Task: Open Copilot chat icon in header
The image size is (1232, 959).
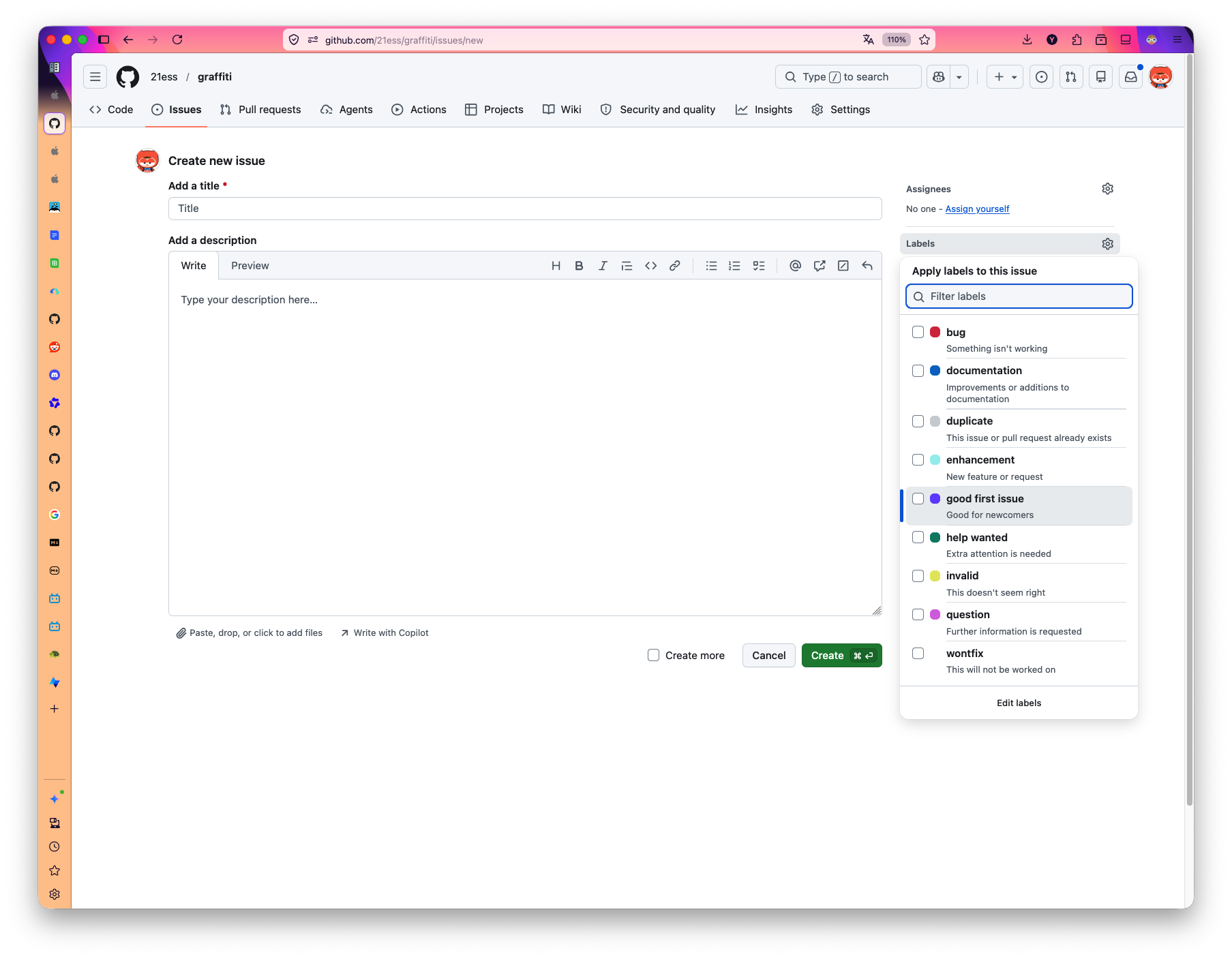Action: (939, 77)
